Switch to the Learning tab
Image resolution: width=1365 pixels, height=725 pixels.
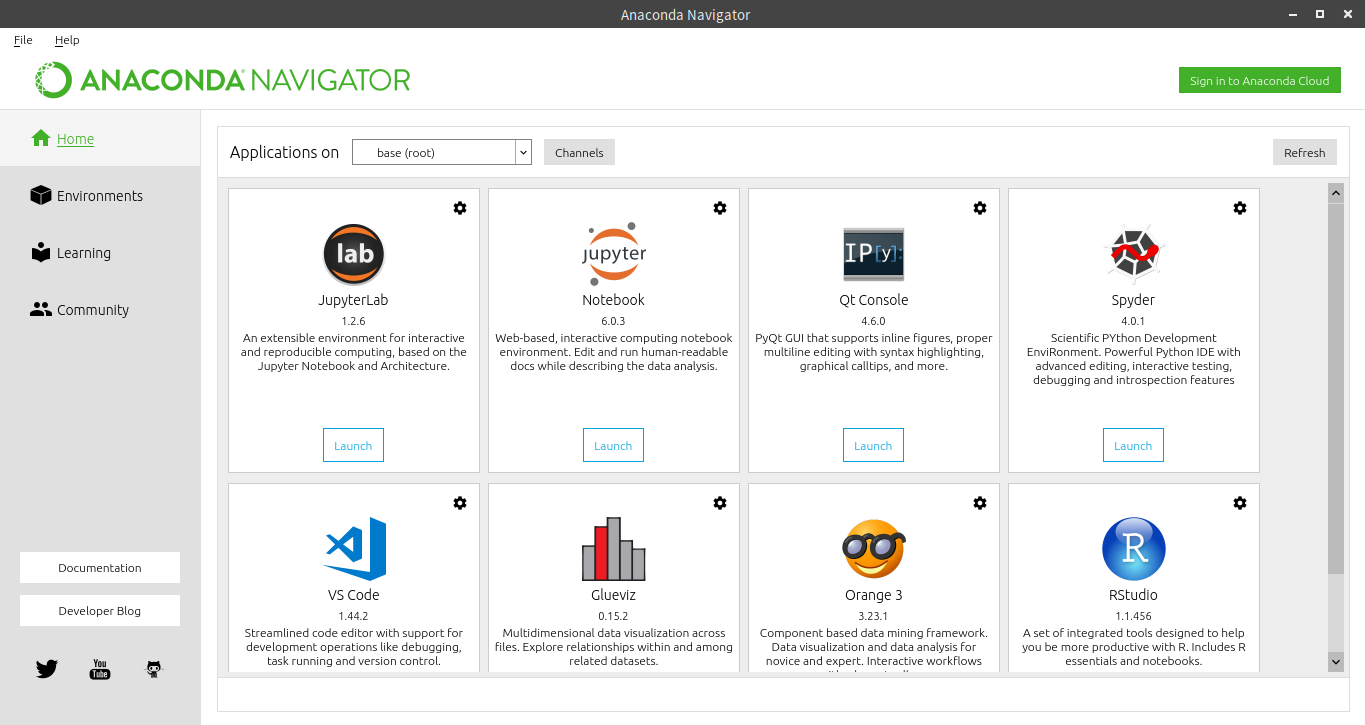point(100,253)
